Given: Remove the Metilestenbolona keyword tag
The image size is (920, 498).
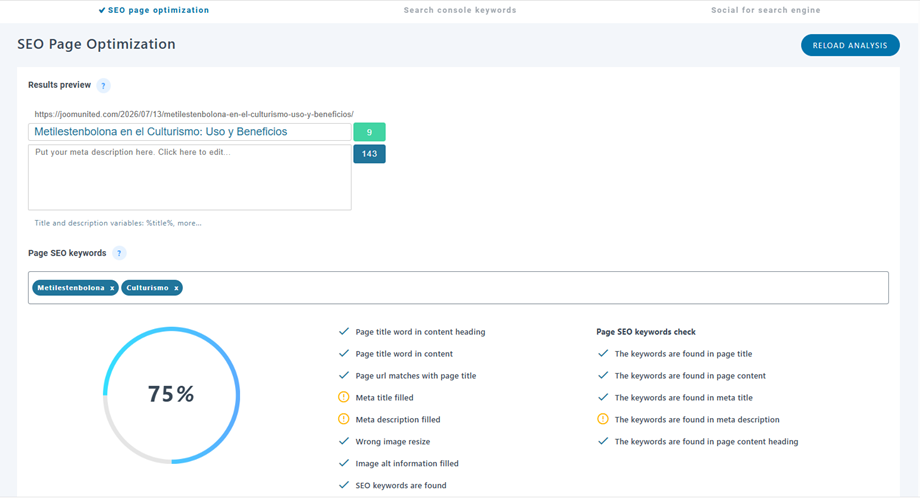Looking at the screenshot, I should pyautogui.click(x=112, y=288).
